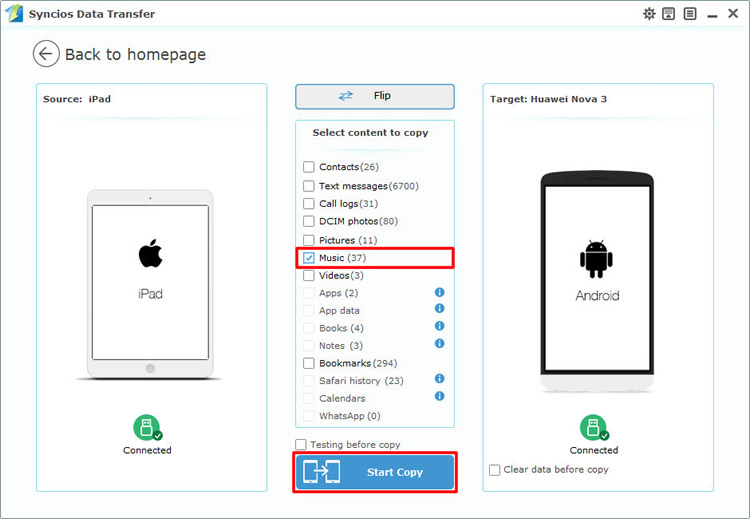The image size is (750, 519).
Task: Click the Apple logo on the iPad image
Action: point(150,254)
